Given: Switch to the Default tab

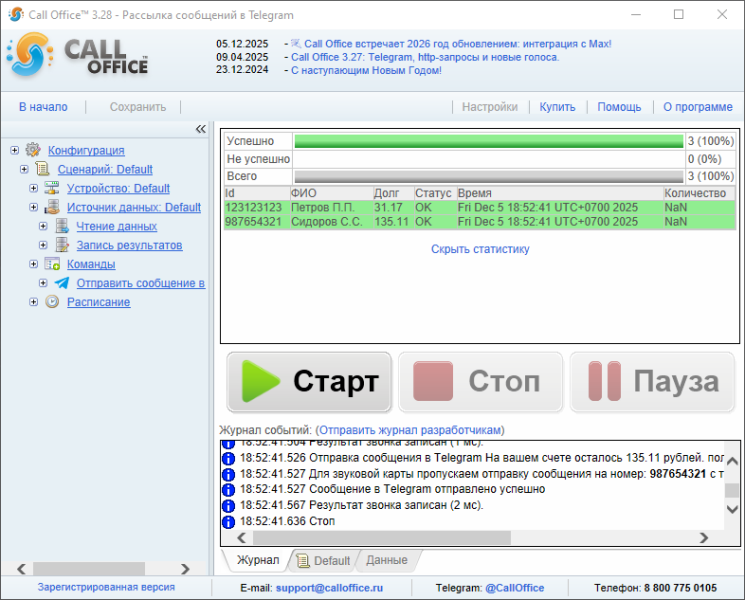Looking at the screenshot, I should pyautogui.click(x=324, y=561).
